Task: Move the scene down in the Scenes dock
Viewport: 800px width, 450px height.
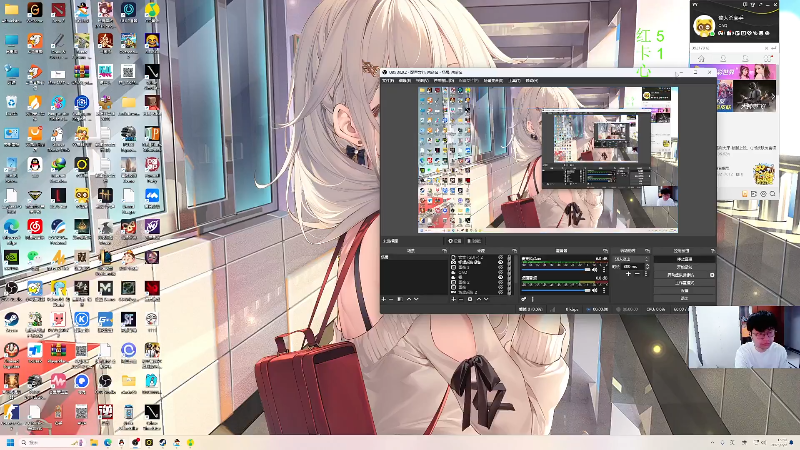Action: coord(416,299)
